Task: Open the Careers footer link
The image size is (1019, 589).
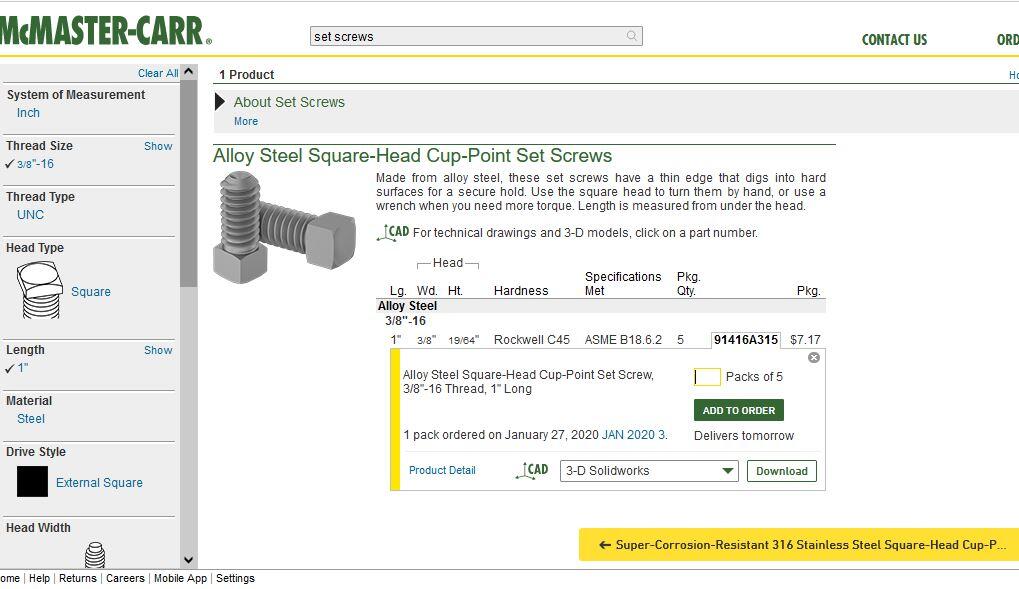Action: (125, 578)
